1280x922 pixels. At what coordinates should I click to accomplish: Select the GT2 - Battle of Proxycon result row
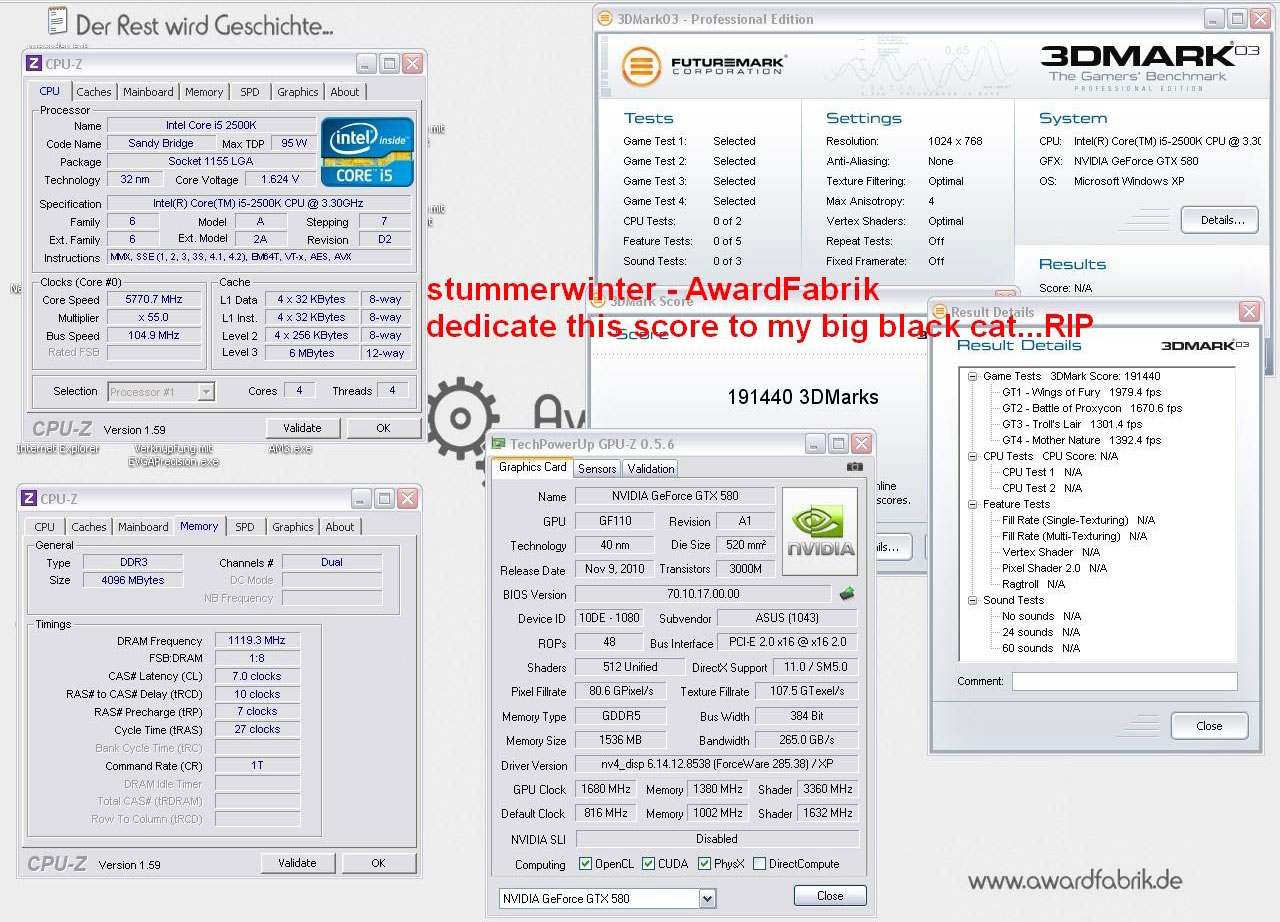(1092, 408)
